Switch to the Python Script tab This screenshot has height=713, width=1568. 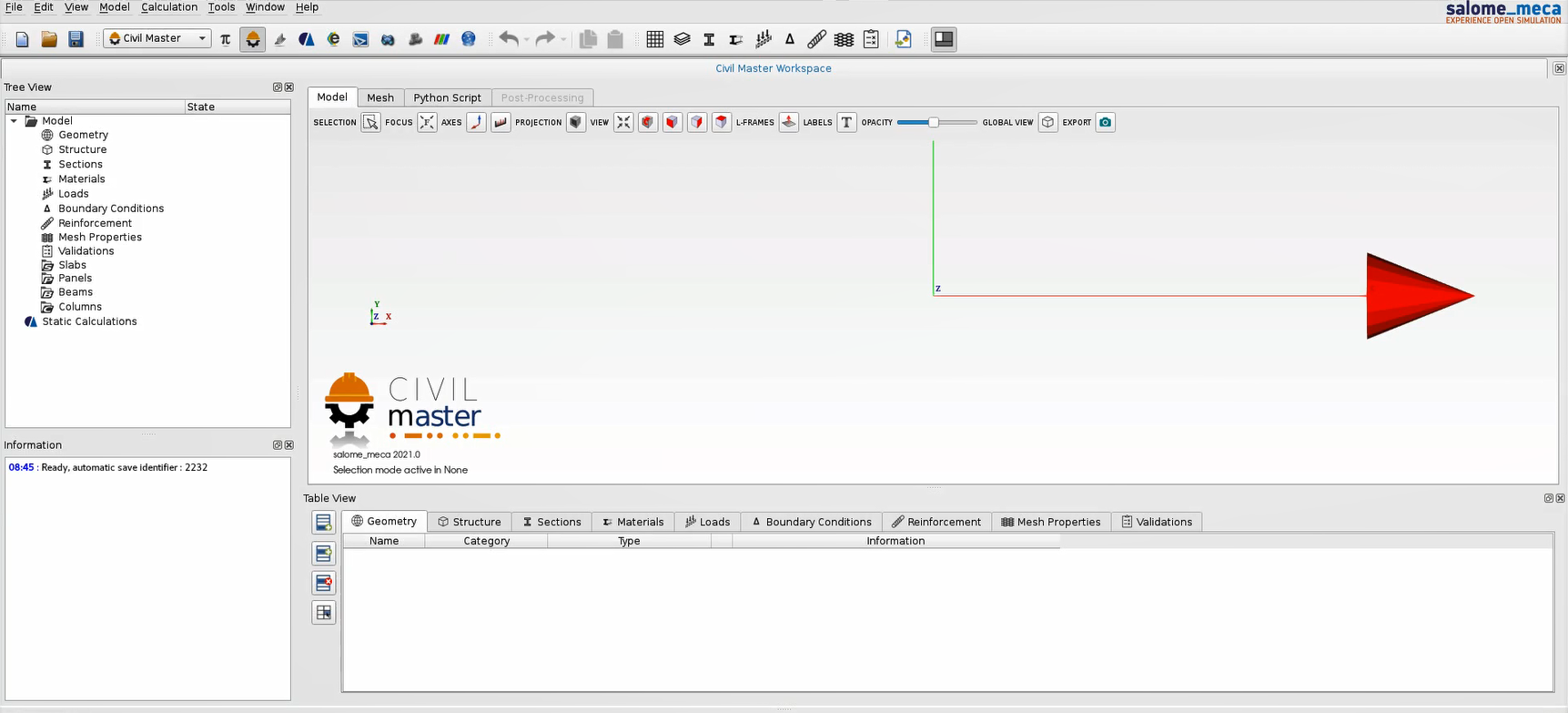447,97
